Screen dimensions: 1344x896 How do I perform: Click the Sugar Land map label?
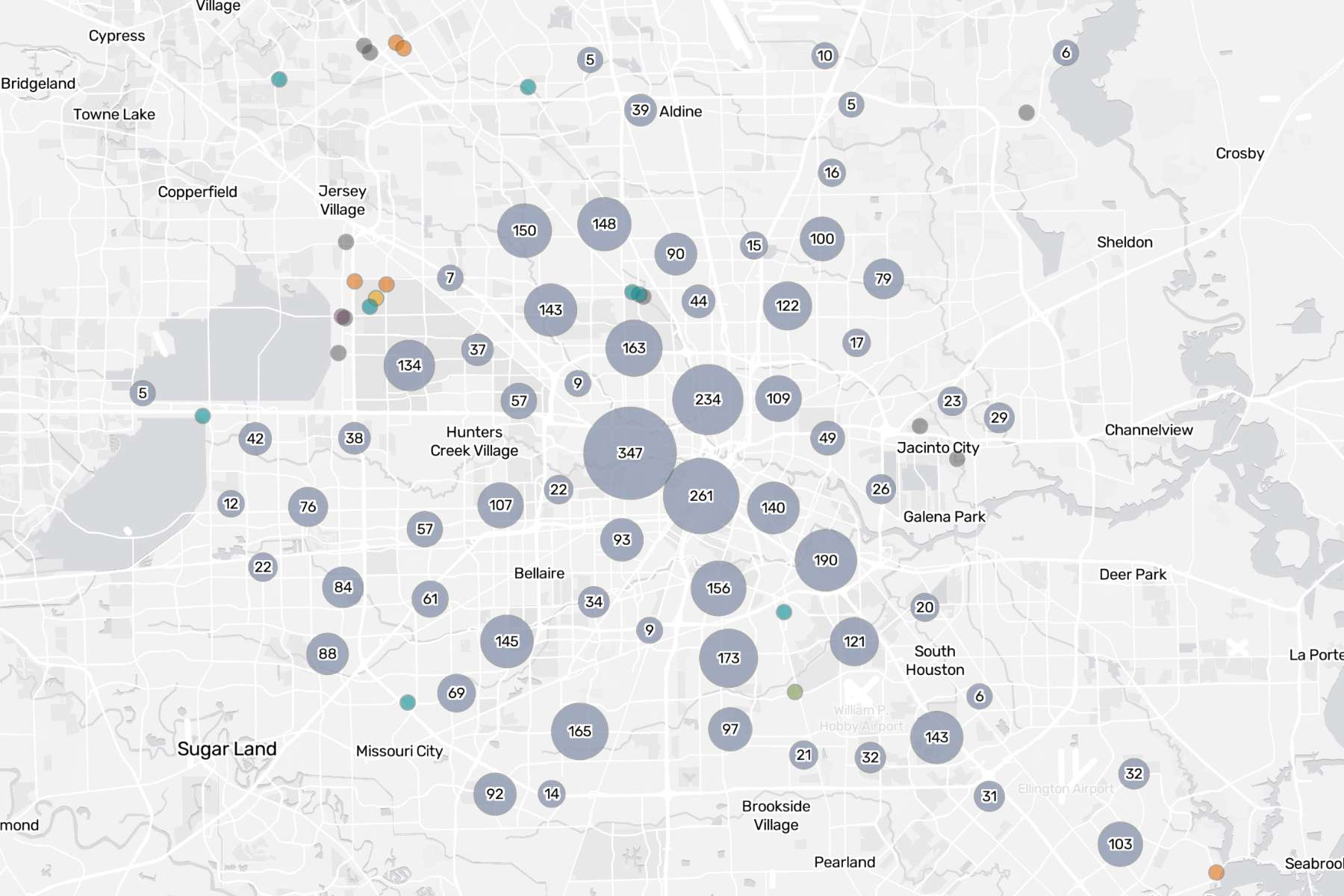pos(226,747)
